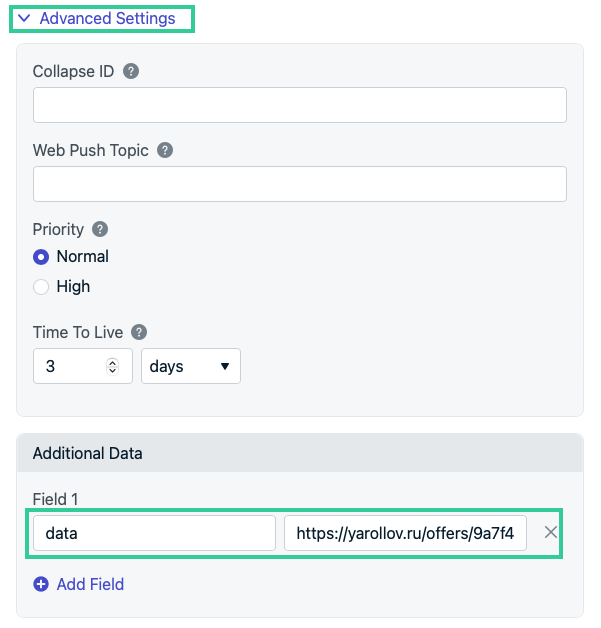Click the Advanced Settings link text
The height and width of the screenshot is (628, 601).
click(107, 19)
